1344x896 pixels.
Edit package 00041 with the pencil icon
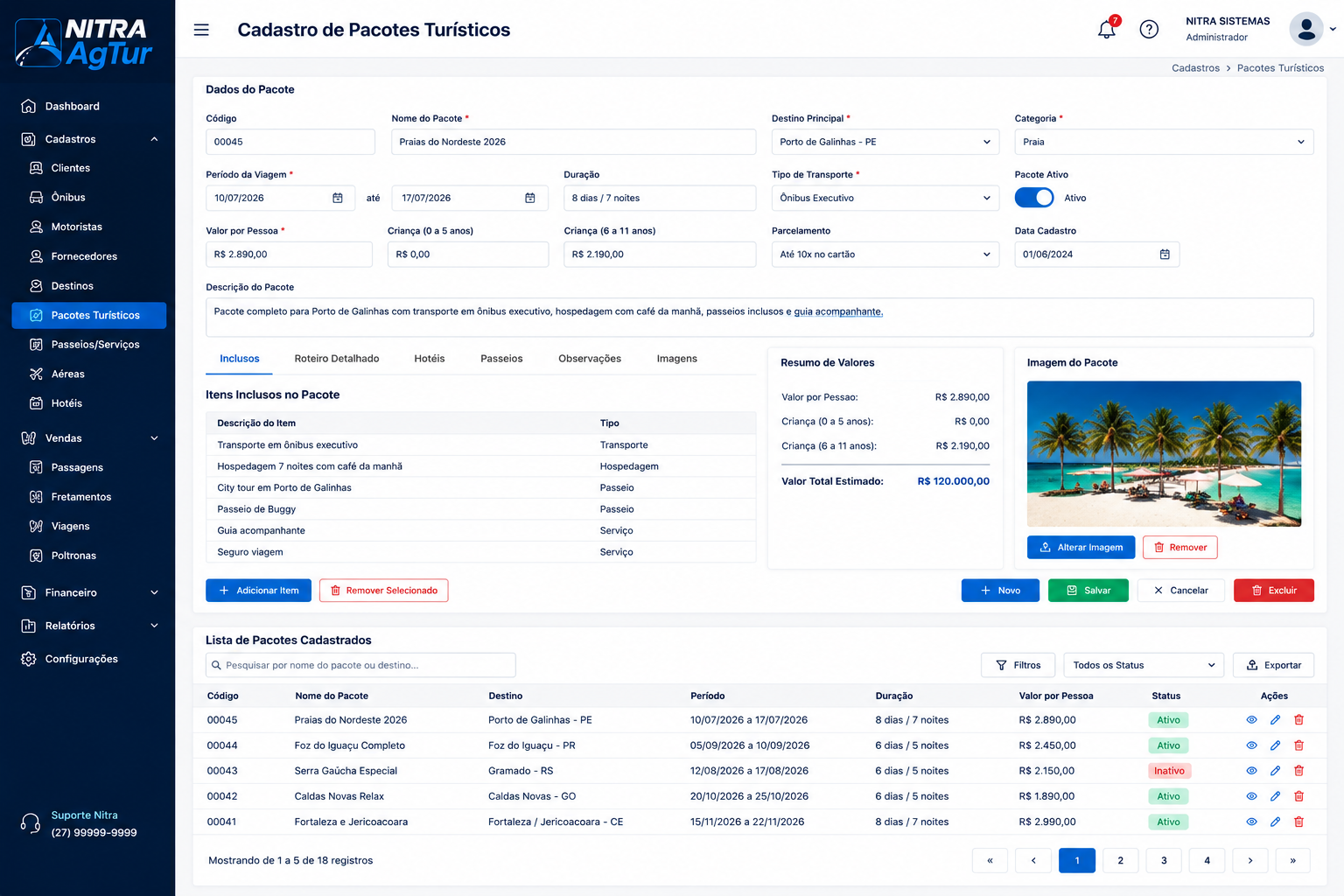tap(1275, 822)
